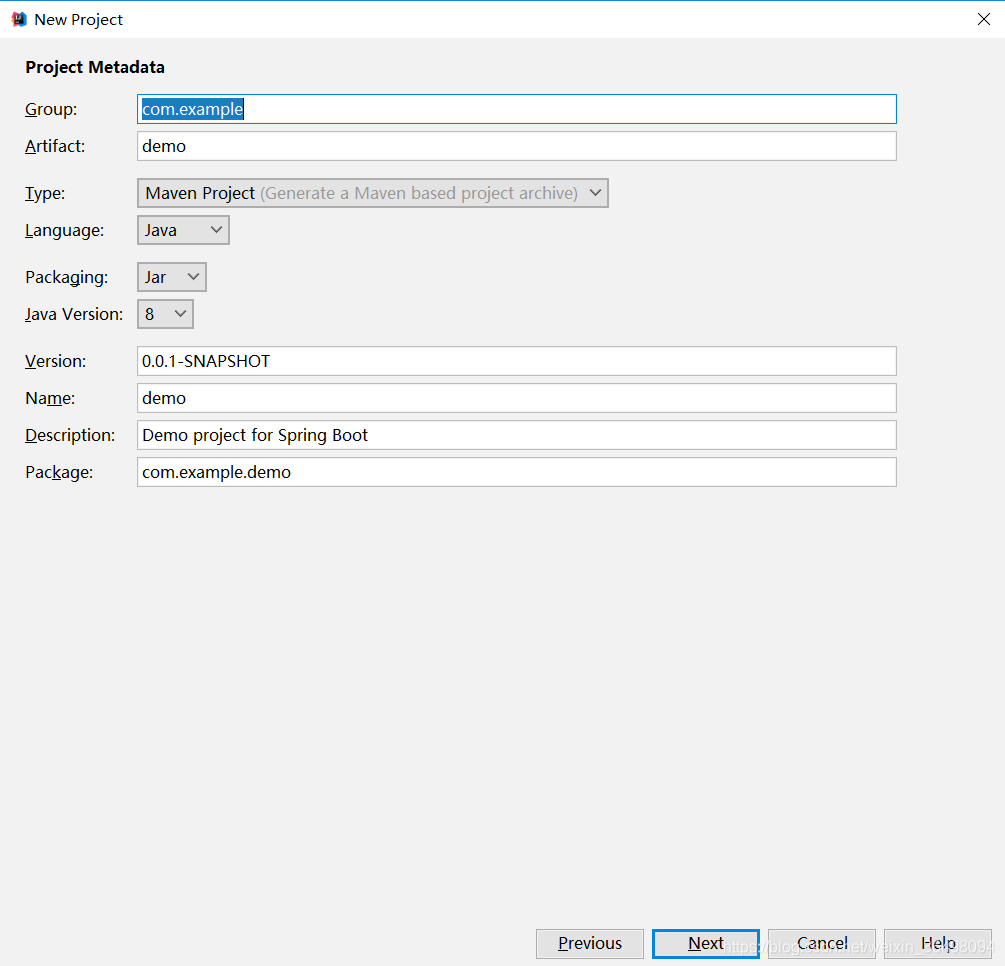Click the Package label
This screenshot has width=1005, height=966.
59,473
